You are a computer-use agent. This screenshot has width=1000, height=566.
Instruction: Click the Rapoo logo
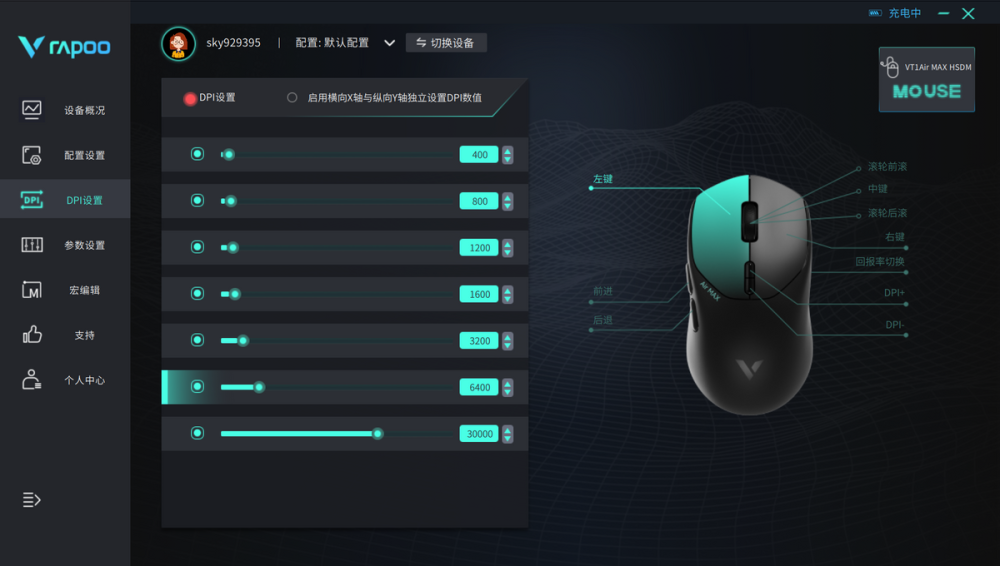coord(64,47)
